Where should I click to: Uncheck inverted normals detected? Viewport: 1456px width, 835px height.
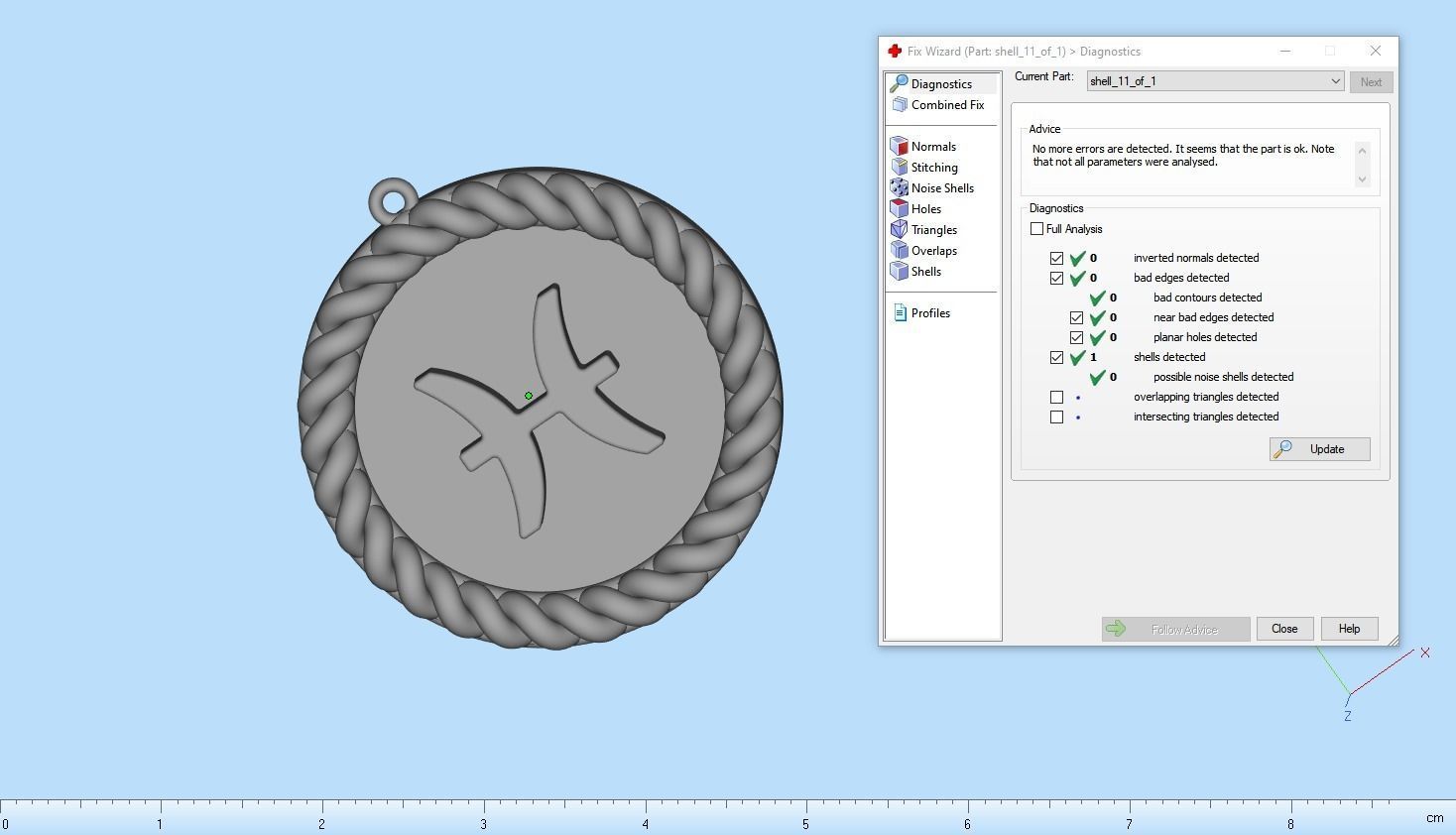point(1056,258)
